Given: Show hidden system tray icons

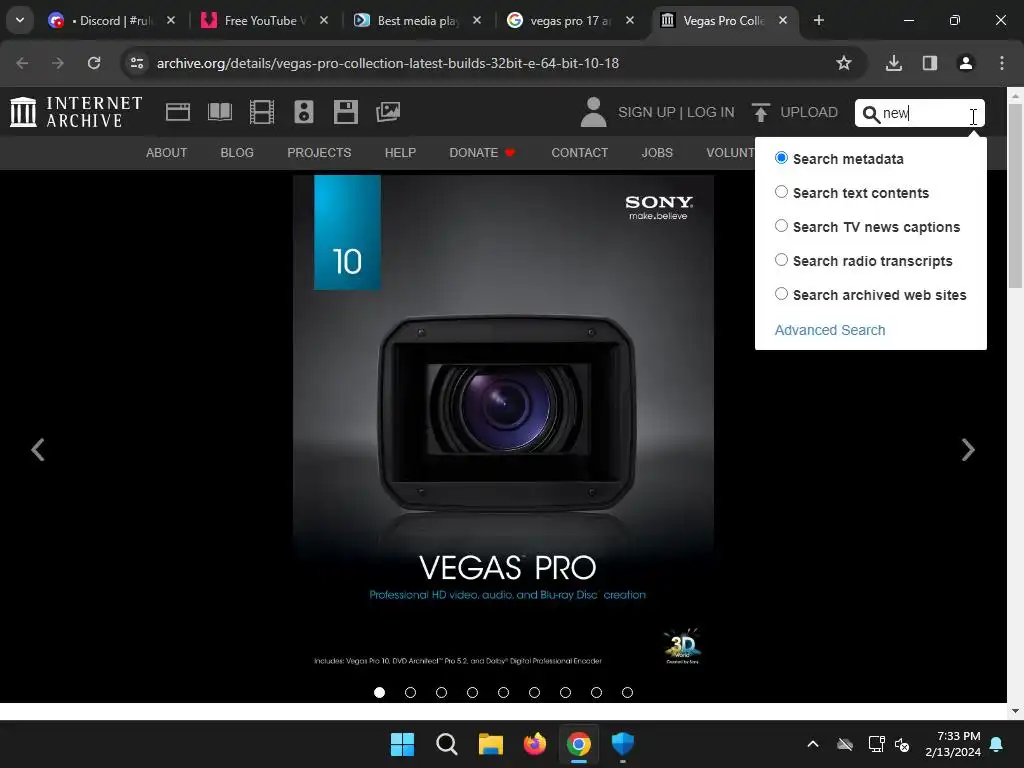Looking at the screenshot, I should coord(813,744).
